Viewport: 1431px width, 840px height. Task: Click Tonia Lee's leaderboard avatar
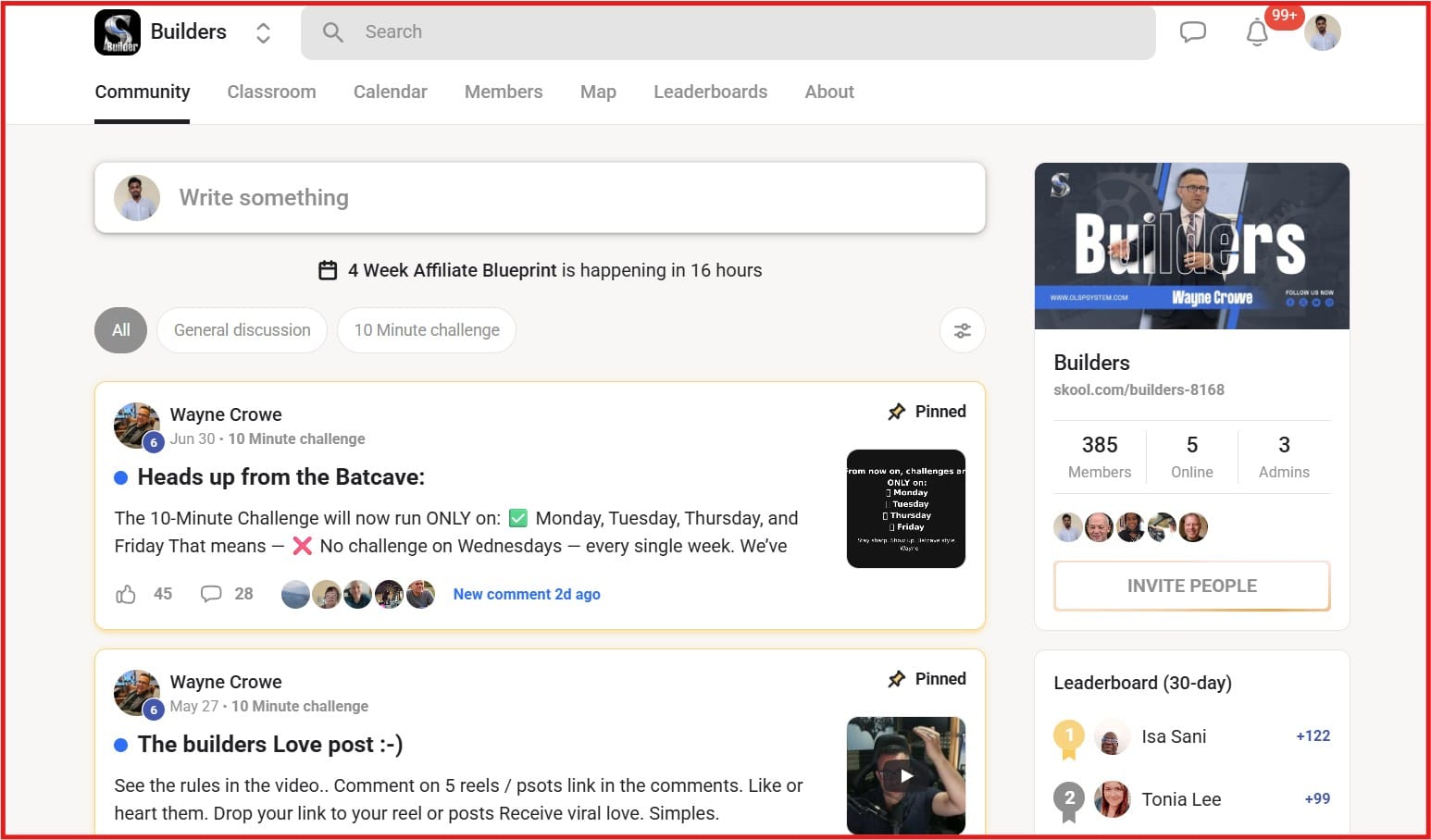[1112, 799]
